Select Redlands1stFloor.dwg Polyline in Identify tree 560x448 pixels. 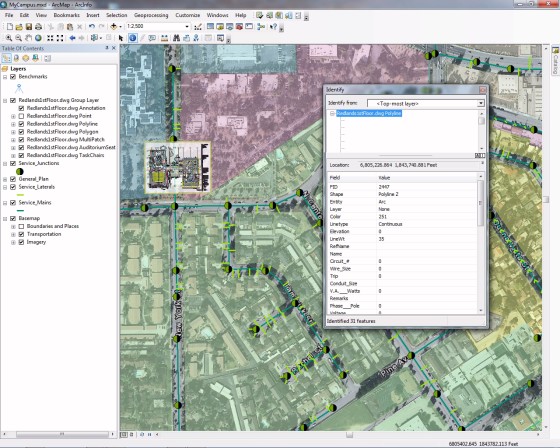369,113
